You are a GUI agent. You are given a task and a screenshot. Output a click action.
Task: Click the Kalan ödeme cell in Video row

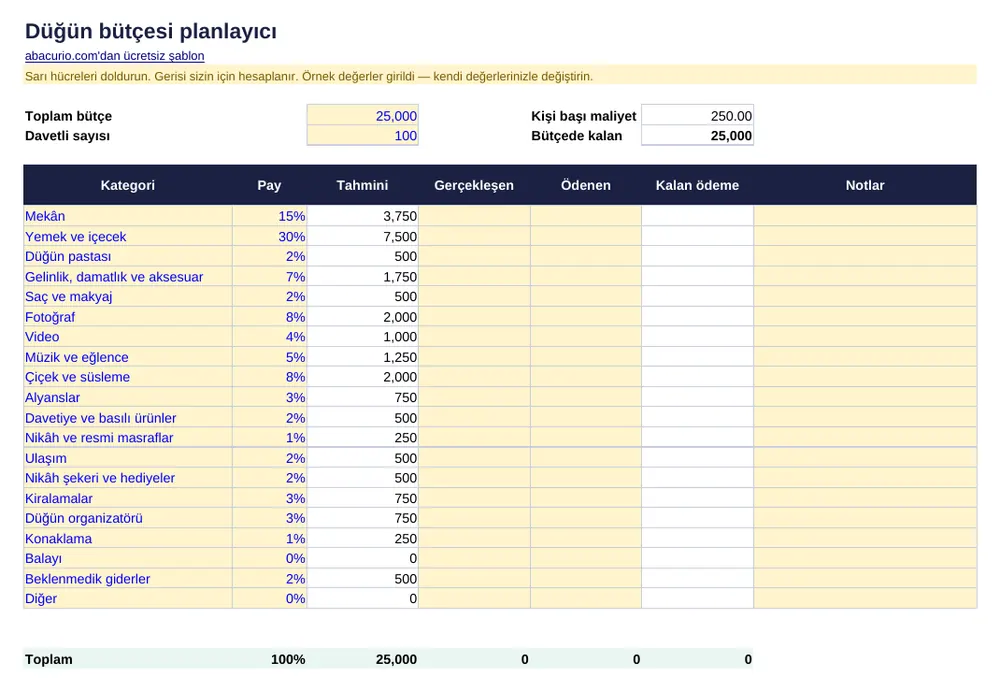click(x=697, y=336)
